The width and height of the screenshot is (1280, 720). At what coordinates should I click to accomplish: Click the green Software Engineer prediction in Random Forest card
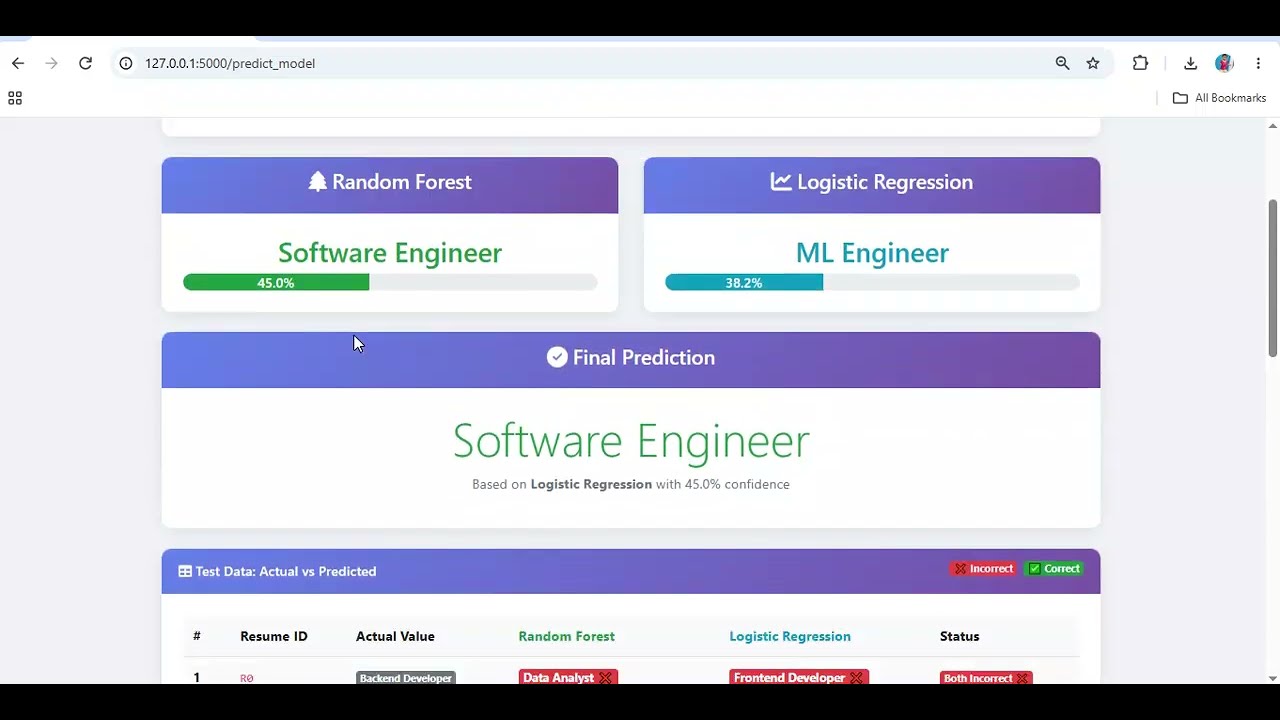(x=390, y=253)
